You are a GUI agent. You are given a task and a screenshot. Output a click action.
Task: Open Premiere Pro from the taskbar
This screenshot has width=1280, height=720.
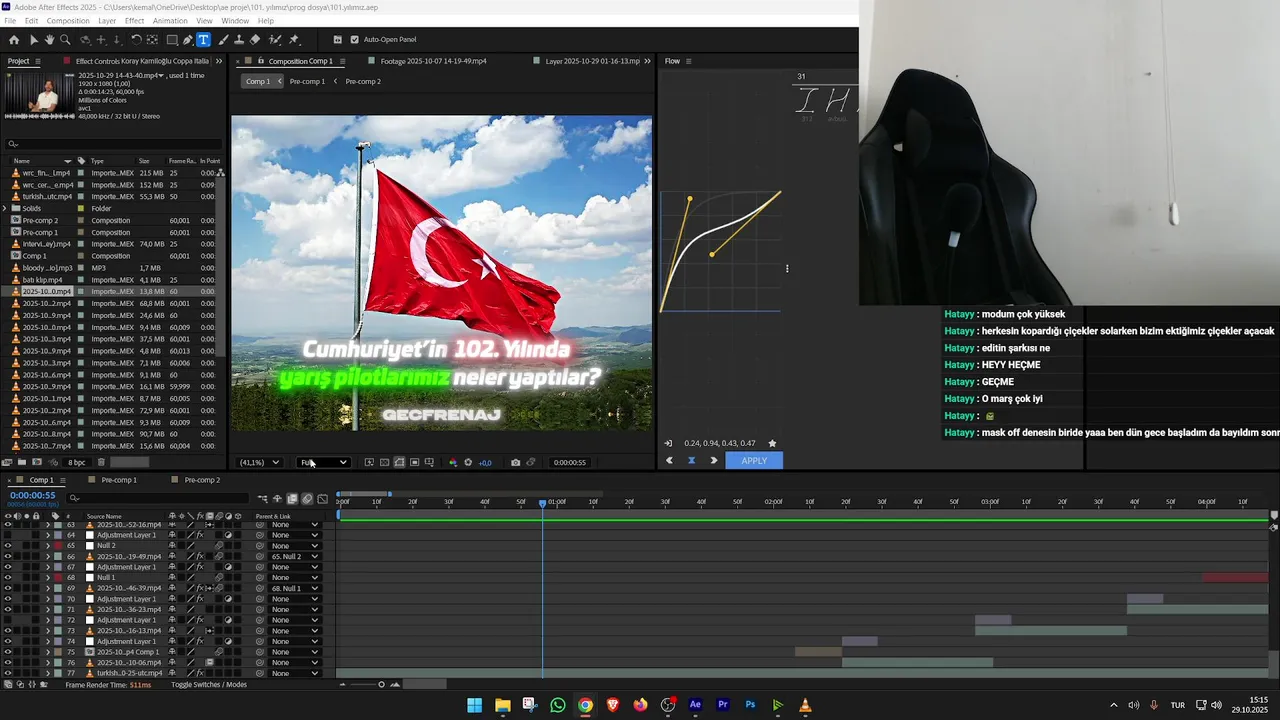pos(723,705)
